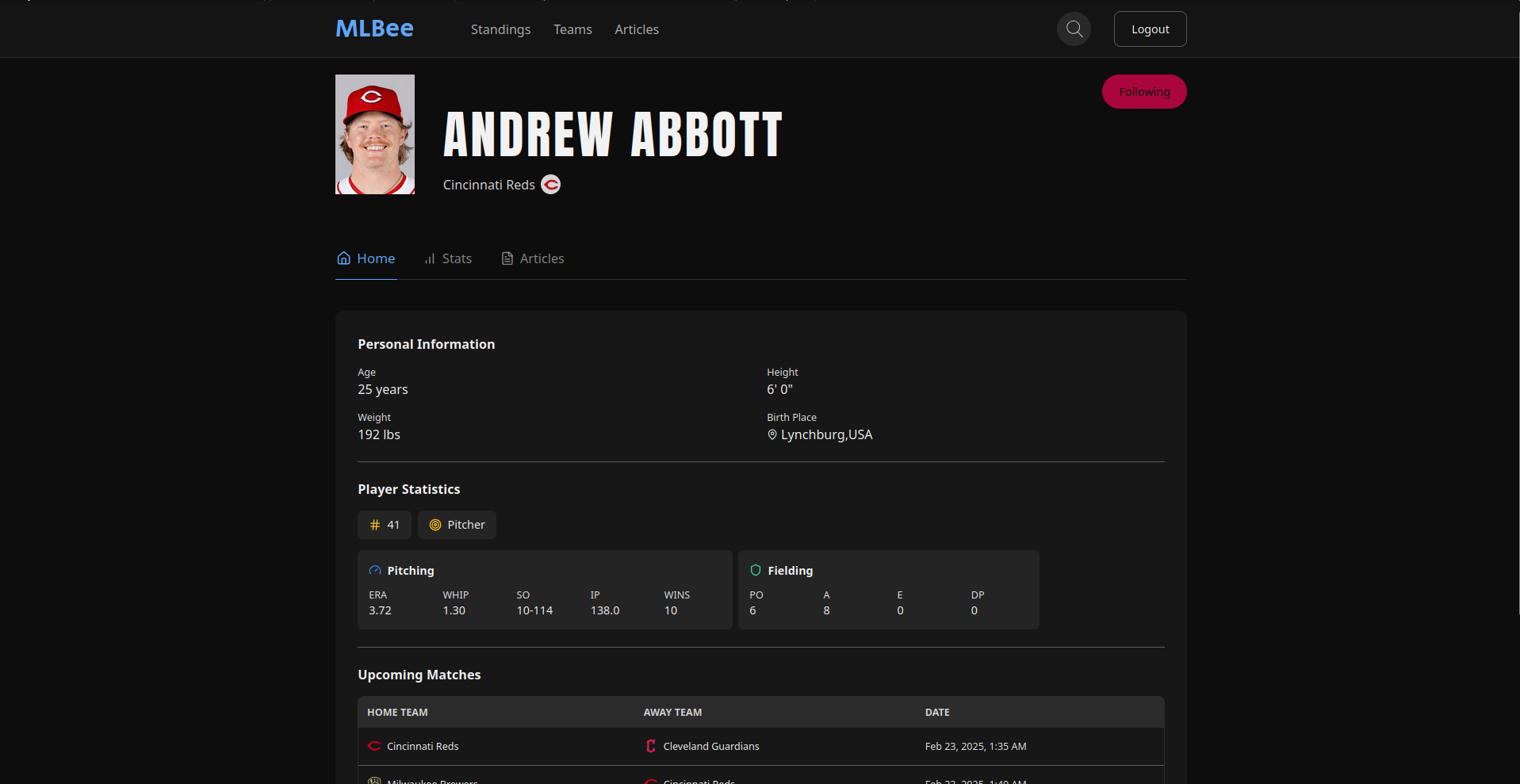Toggle the Following button

(x=1144, y=92)
